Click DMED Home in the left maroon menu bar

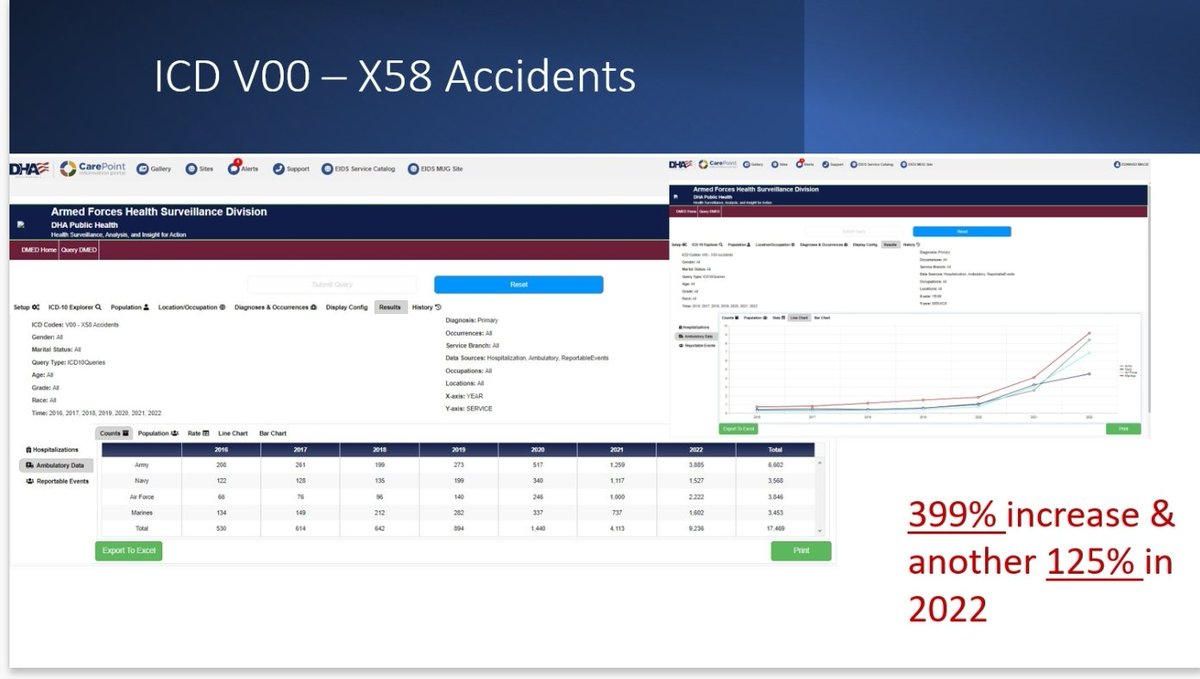tap(39, 249)
